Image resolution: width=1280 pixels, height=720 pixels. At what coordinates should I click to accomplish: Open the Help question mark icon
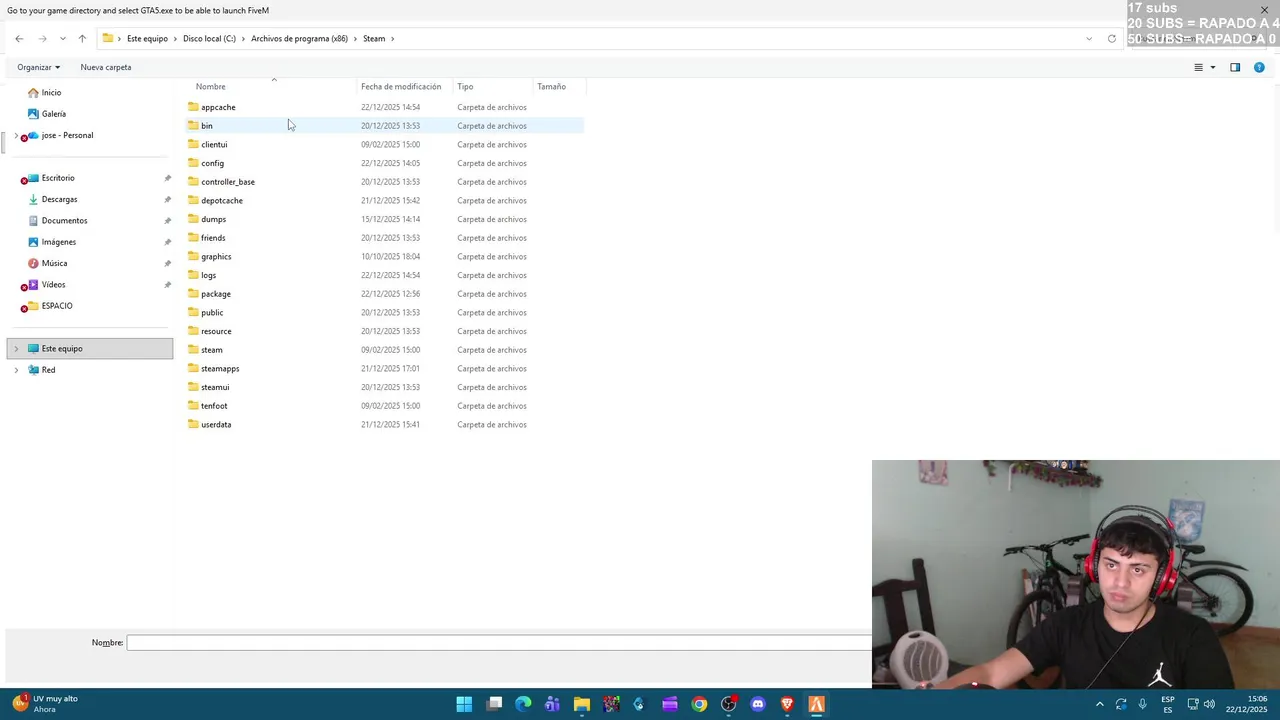1259,68
